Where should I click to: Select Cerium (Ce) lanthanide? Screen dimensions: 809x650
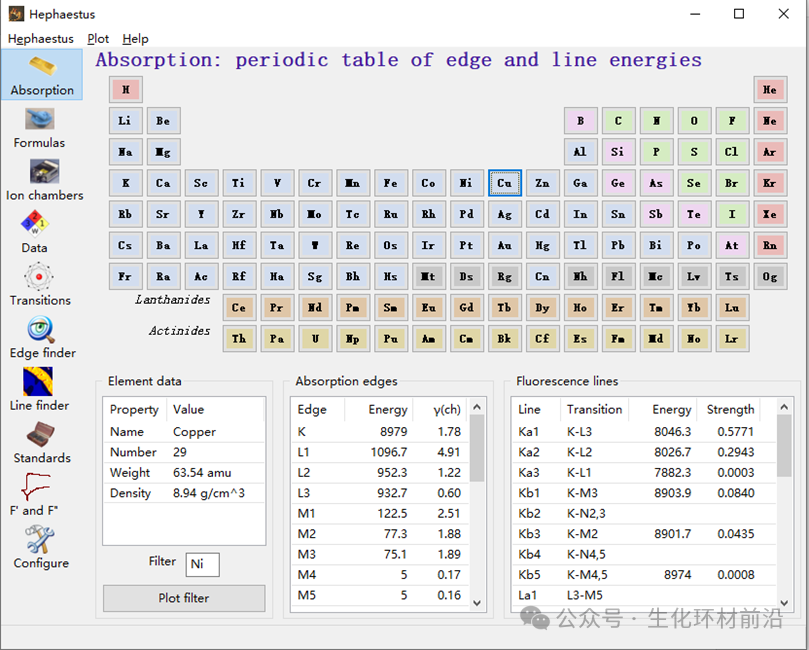(x=239, y=308)
